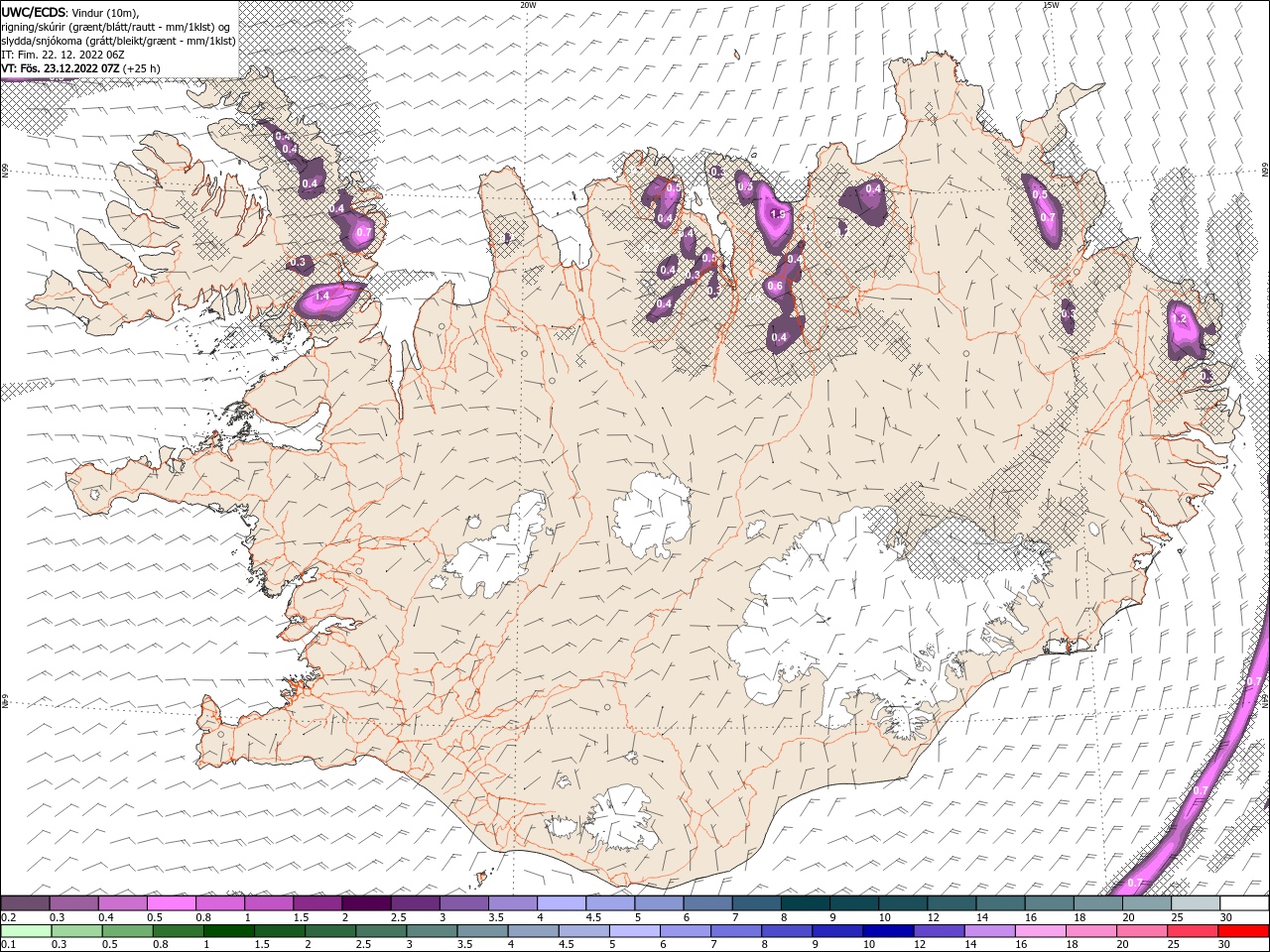Select lower legend swatch between 14 and 16
The width and height of the screenshot is (1270, 952).
988,931
